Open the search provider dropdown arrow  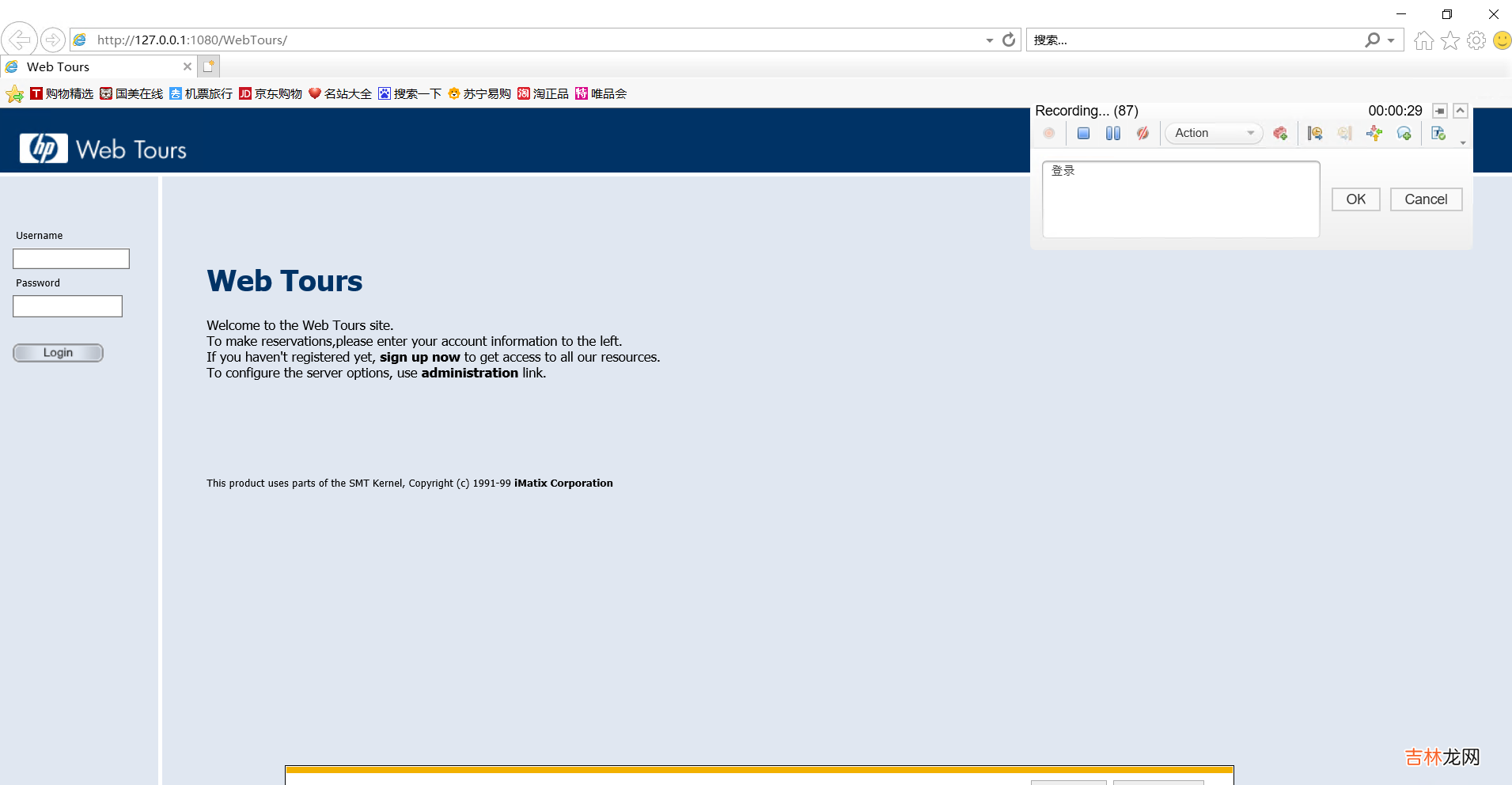tap(1391, 40)
